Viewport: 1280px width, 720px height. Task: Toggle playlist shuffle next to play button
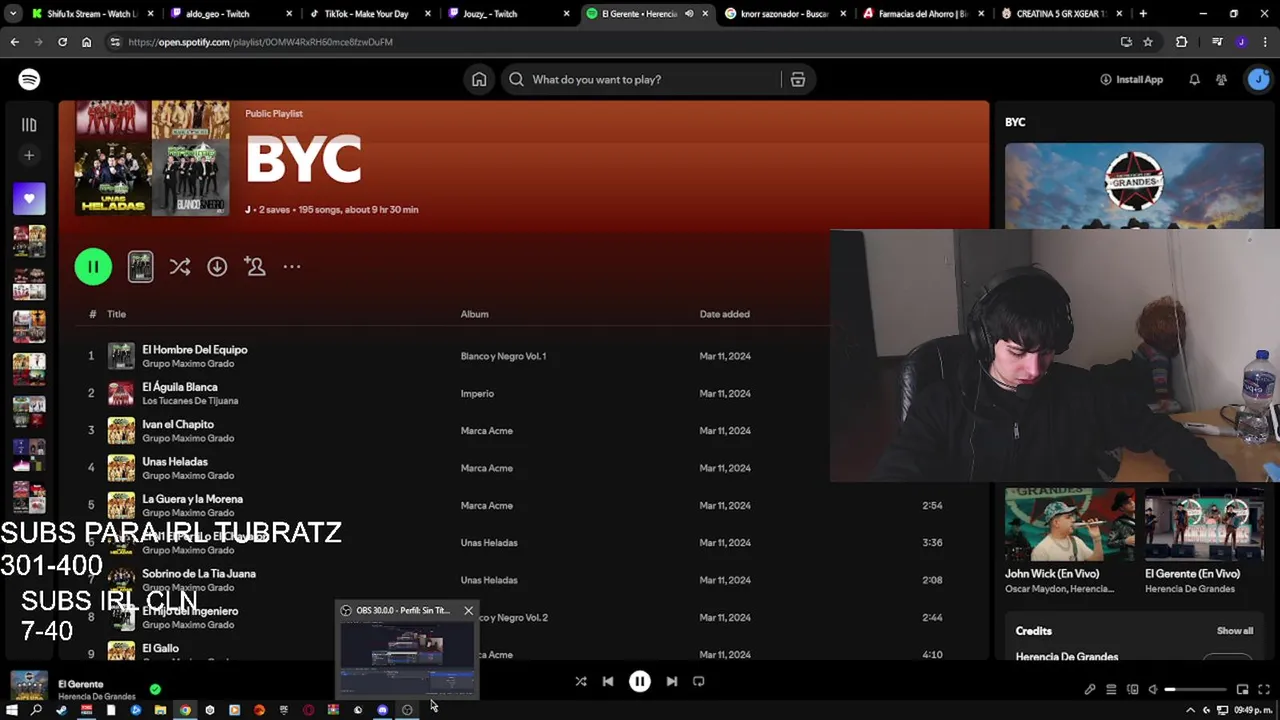[x=180, y=266]
